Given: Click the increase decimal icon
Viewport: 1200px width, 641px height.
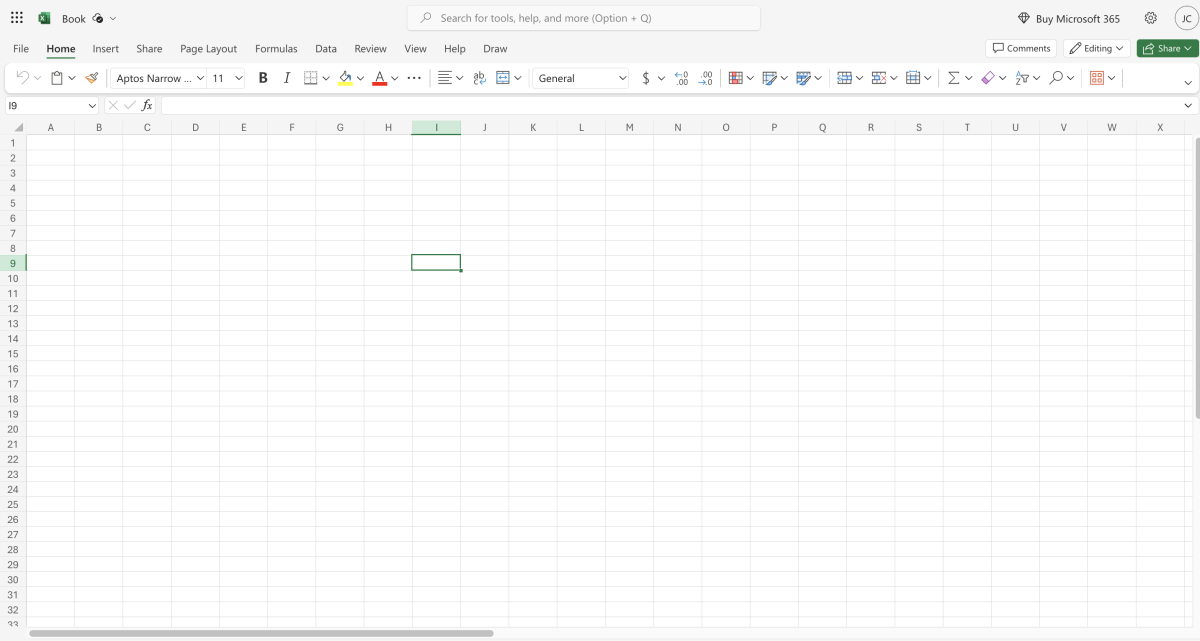Looking at the screenshot, I should (679, 77).
